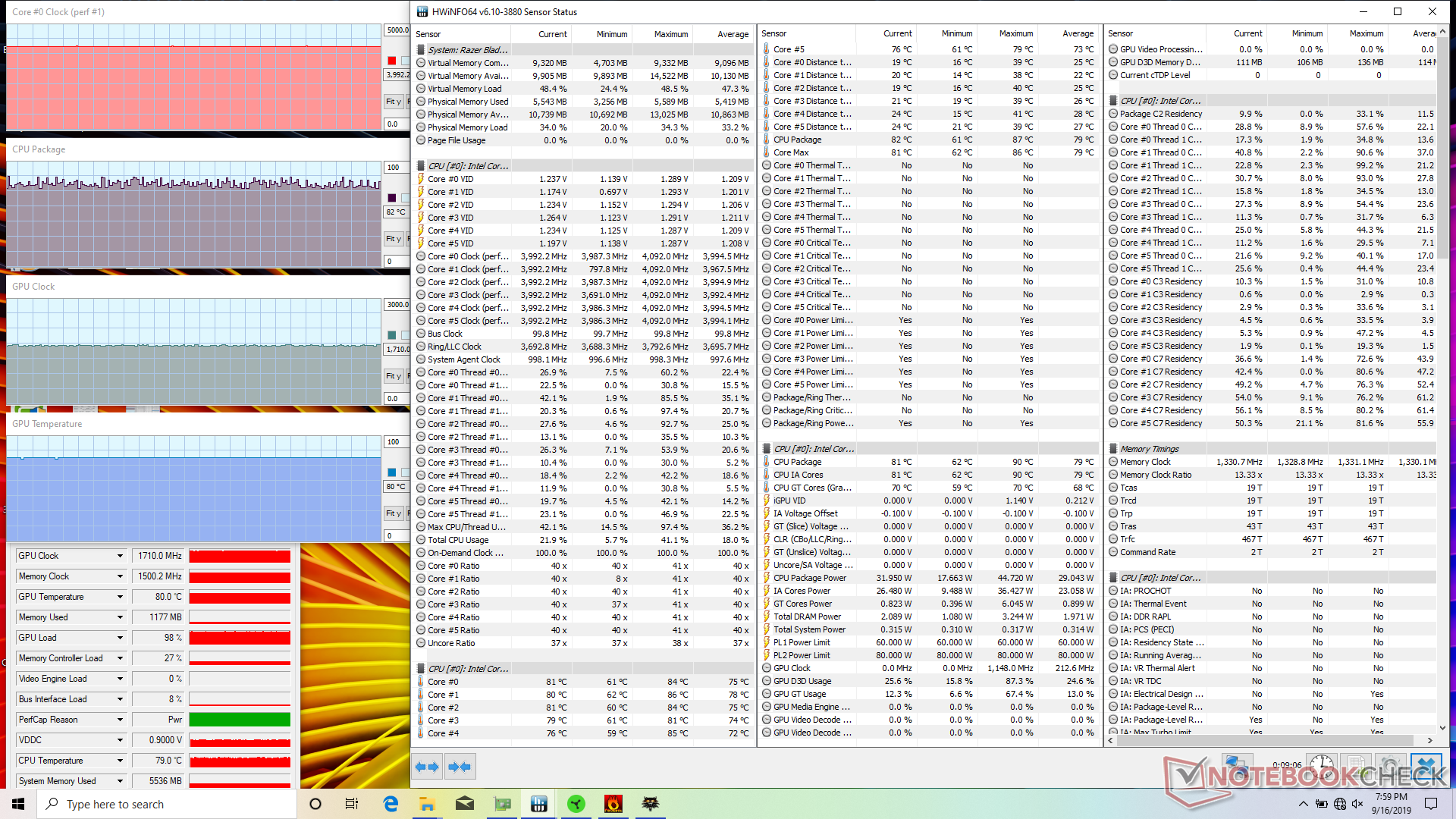This screenshot has width=1456, height=819.
Task: Click the clock reset timer icon
Action: [1323, 767]
